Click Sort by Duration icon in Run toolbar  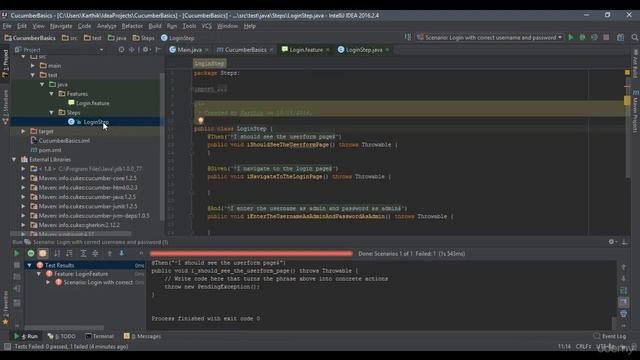coord(69,253)
